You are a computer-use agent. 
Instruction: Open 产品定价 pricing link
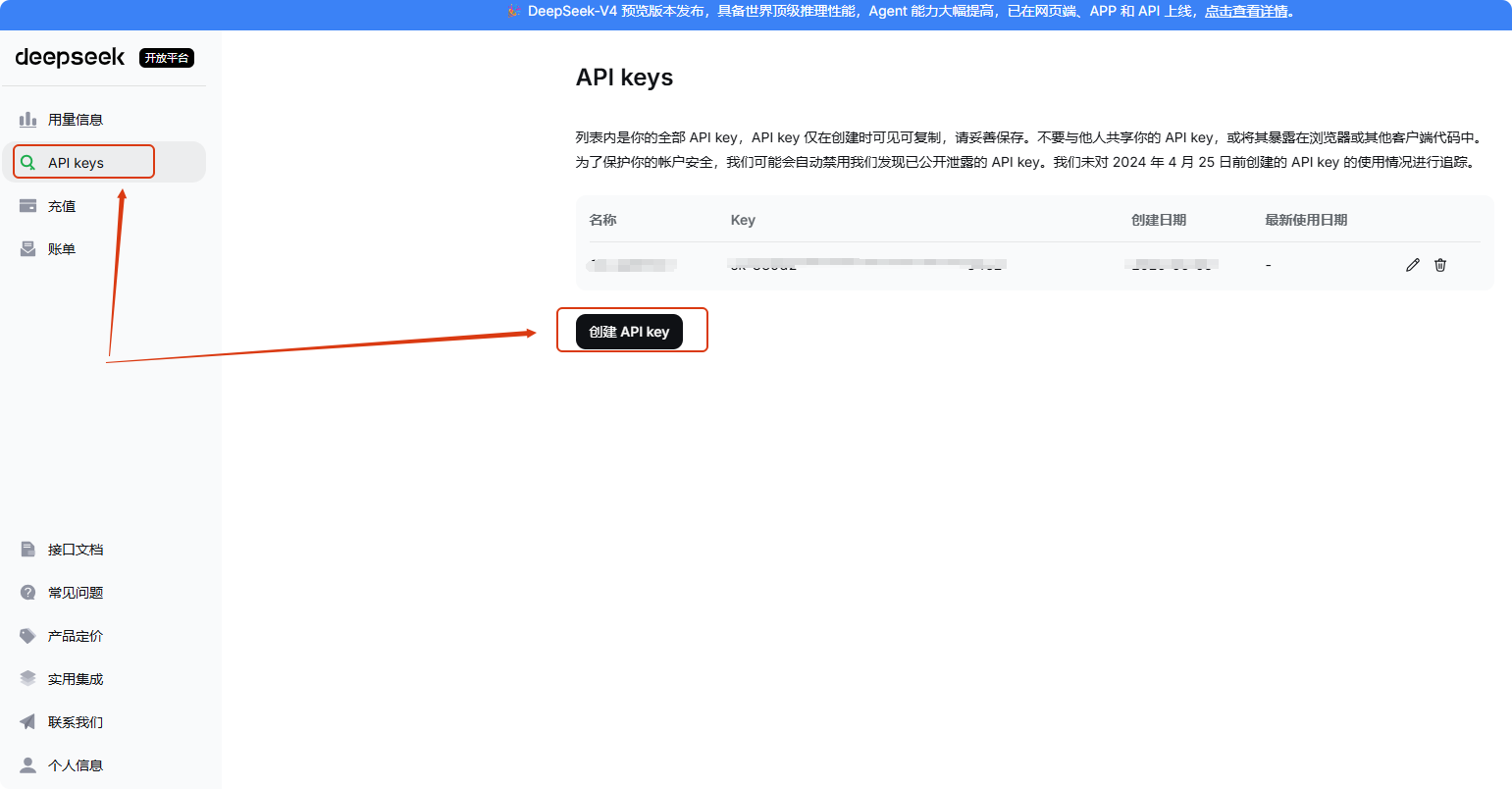tap(104, 635)
